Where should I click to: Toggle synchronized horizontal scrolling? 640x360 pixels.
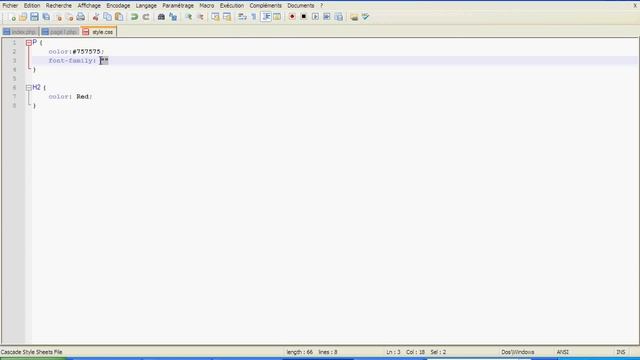[x=227, y=17]
